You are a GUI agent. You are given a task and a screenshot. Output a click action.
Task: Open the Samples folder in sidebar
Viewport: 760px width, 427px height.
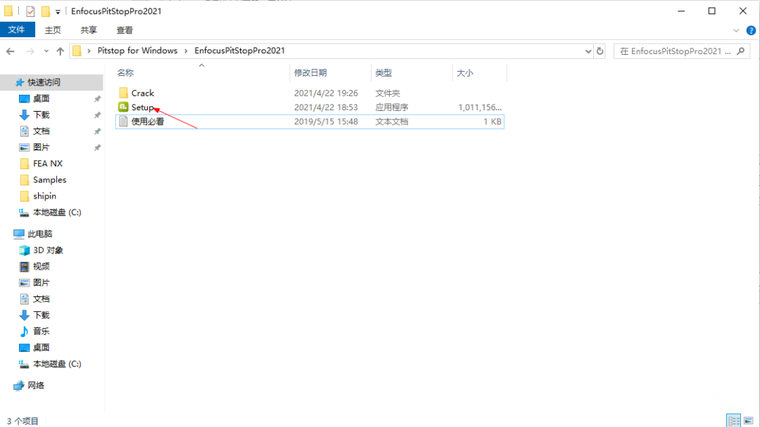[x=49, y=180]
